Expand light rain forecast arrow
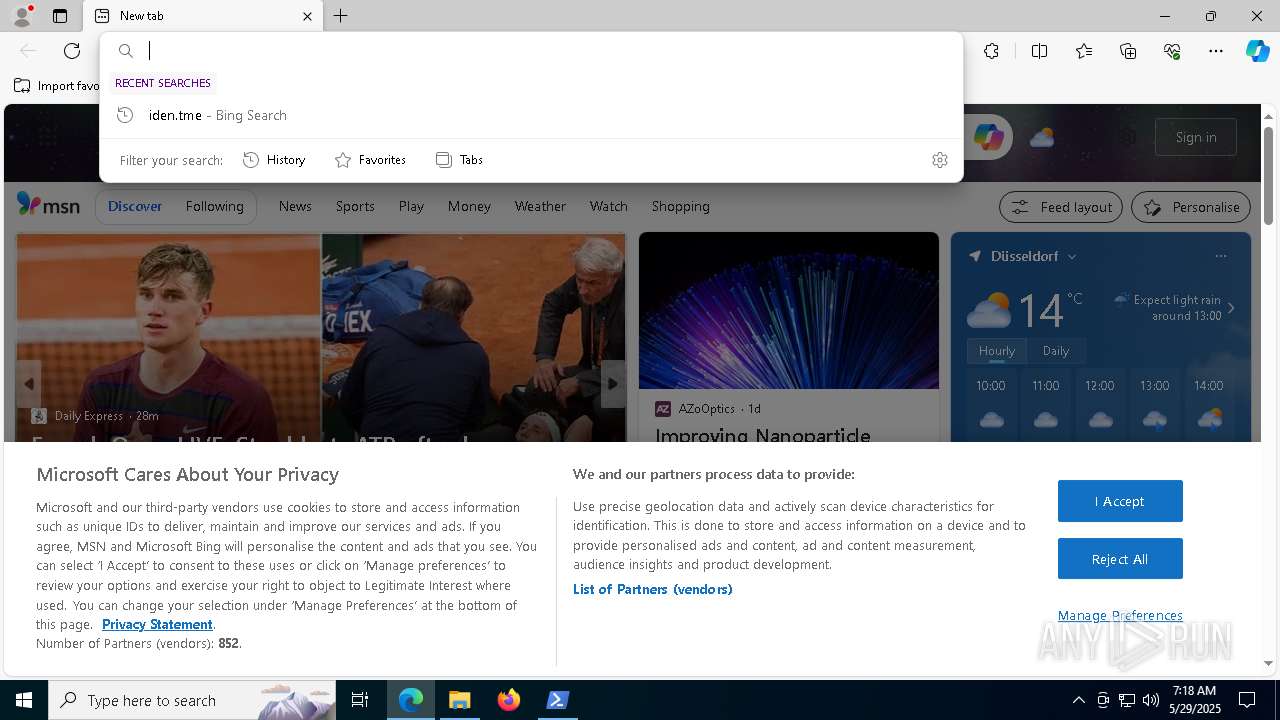1280x720 pixels. click(x=1231, y=308)
